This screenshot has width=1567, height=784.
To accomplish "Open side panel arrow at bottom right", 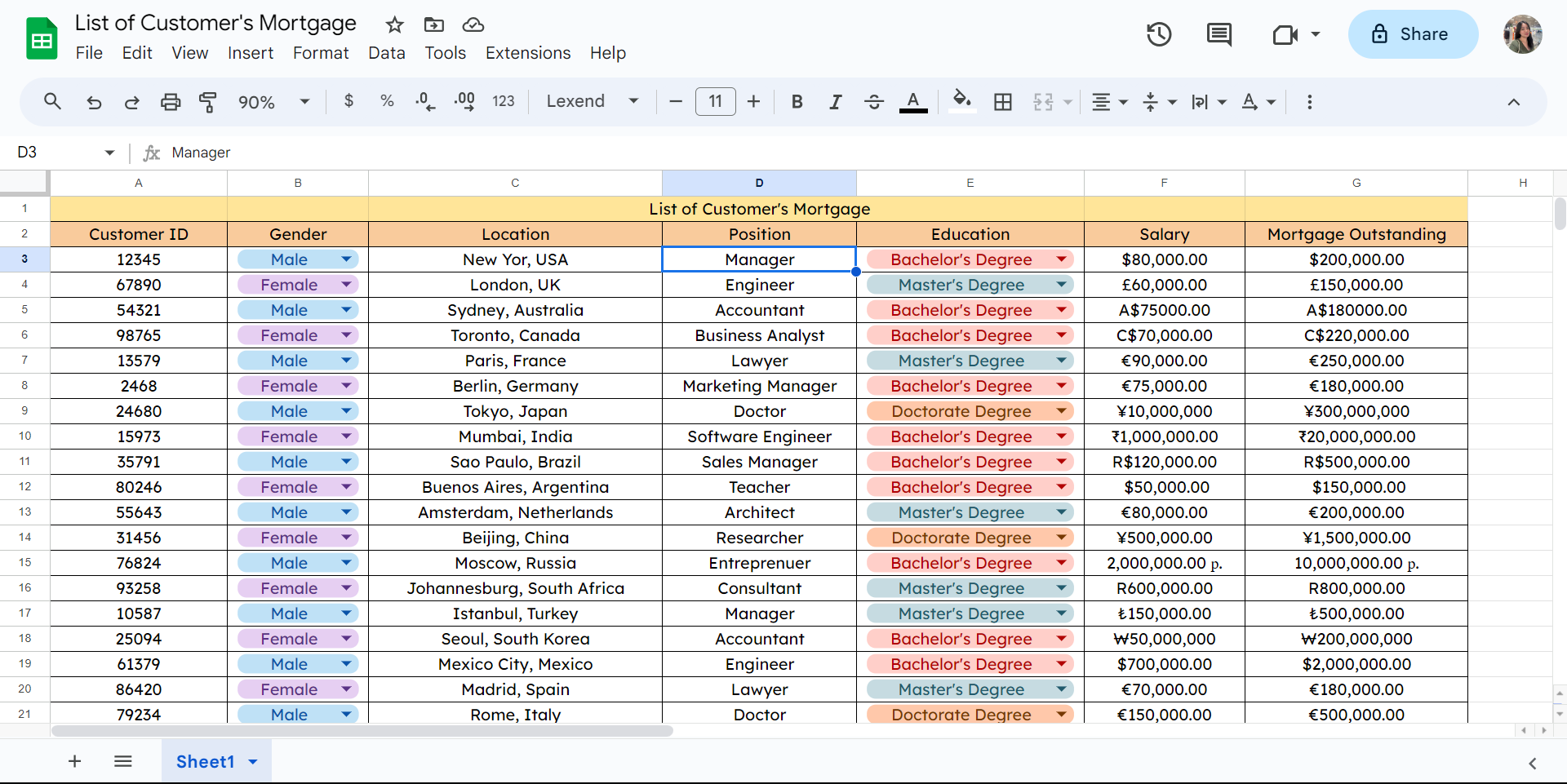I will click(1533, 764).
